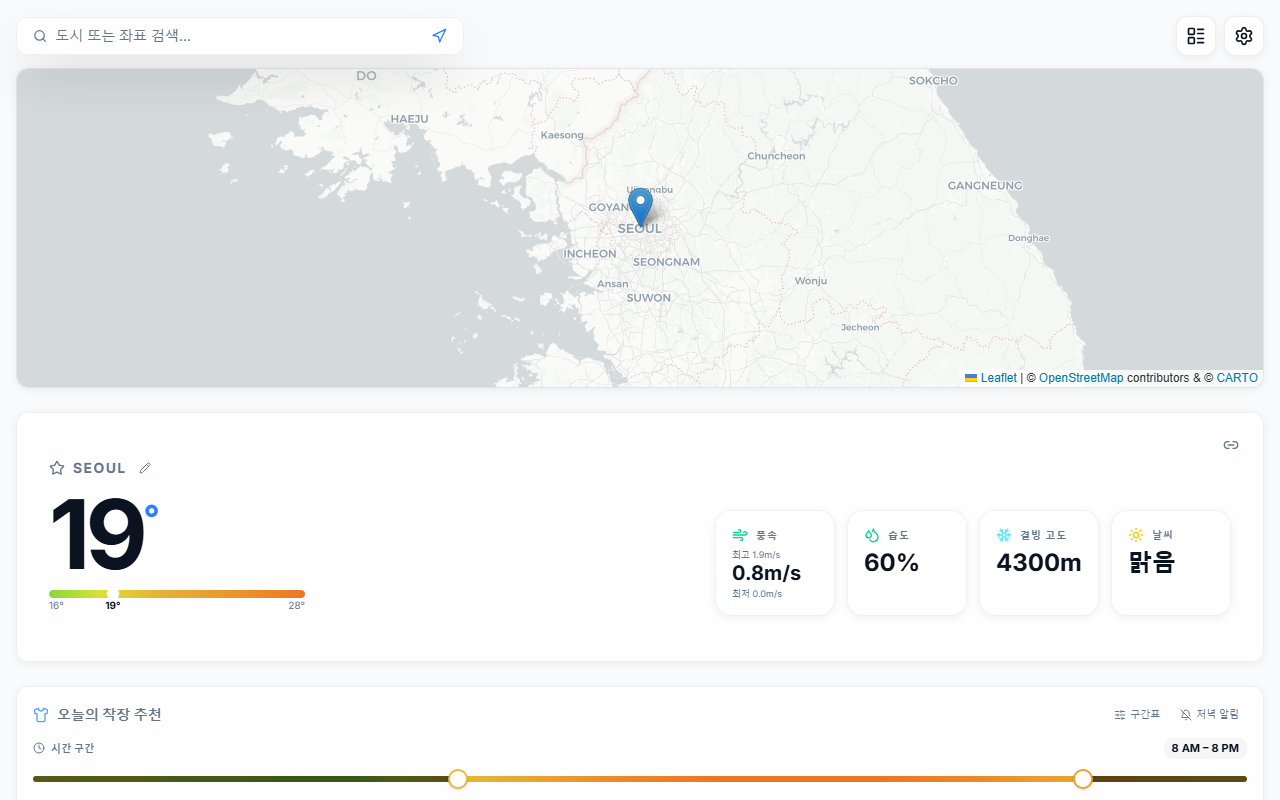Click the GANGNEUNG label on the map
The width and height of the screenshot is (1280, 800).
(985, 186)
